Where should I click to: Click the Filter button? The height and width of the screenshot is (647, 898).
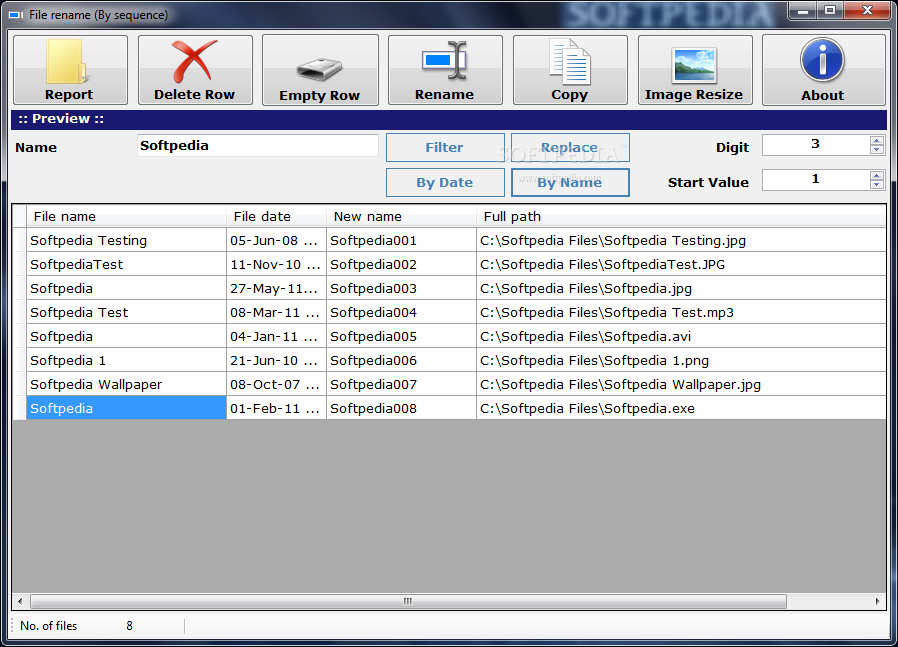(445, 148)
